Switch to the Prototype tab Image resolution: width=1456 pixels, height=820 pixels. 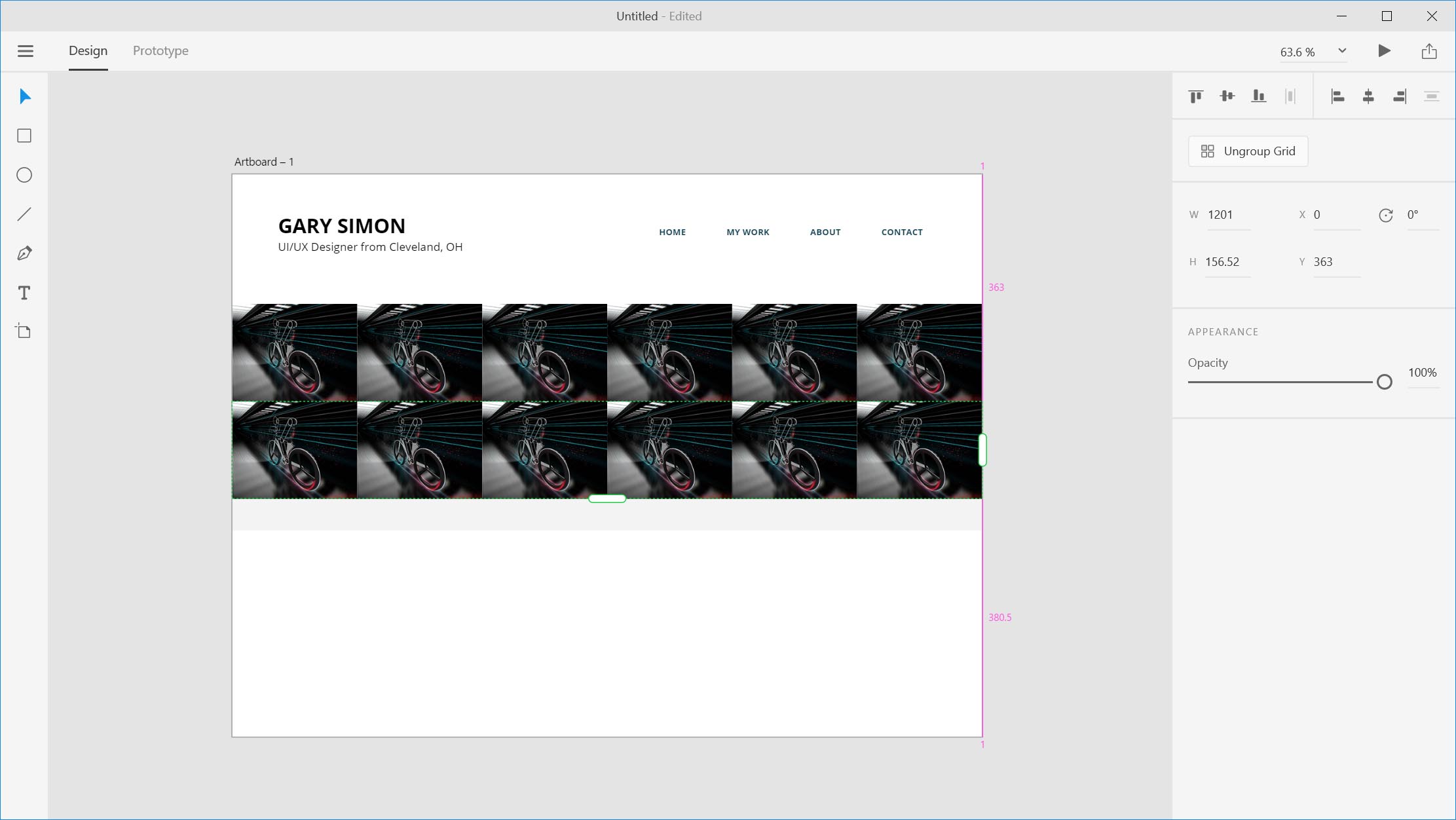[x=160, y=50]
